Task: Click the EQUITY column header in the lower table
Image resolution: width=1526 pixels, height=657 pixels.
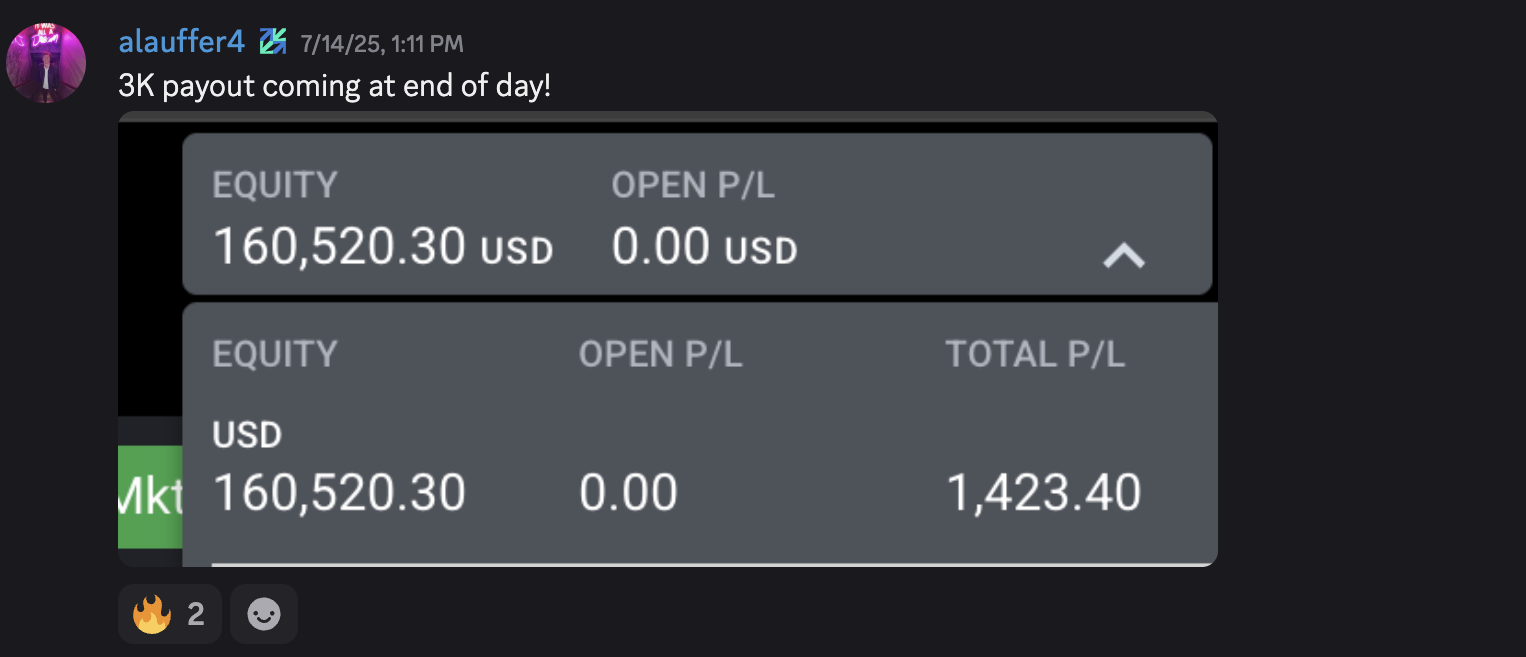Action: (275, 354)
